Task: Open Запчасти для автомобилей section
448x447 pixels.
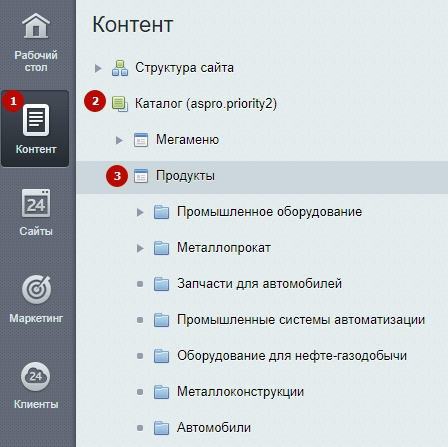Action: tap(259, 284)
